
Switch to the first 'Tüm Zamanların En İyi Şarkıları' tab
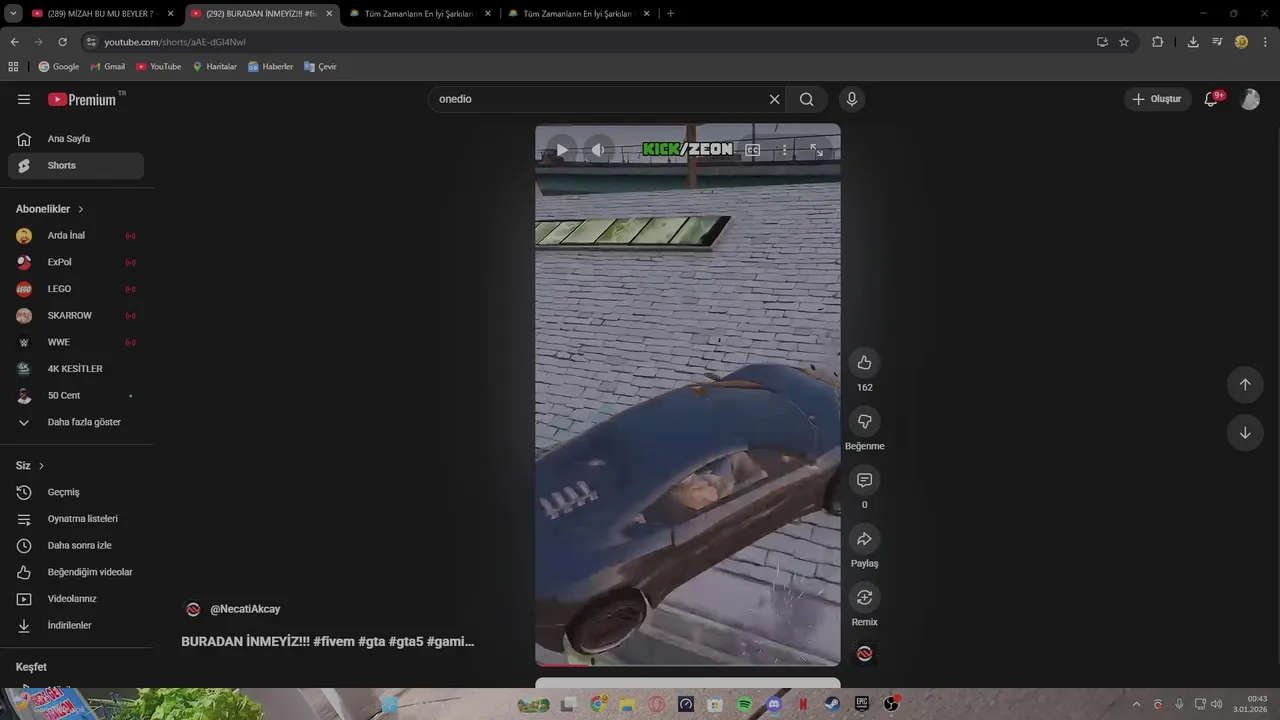coord(419,14)
